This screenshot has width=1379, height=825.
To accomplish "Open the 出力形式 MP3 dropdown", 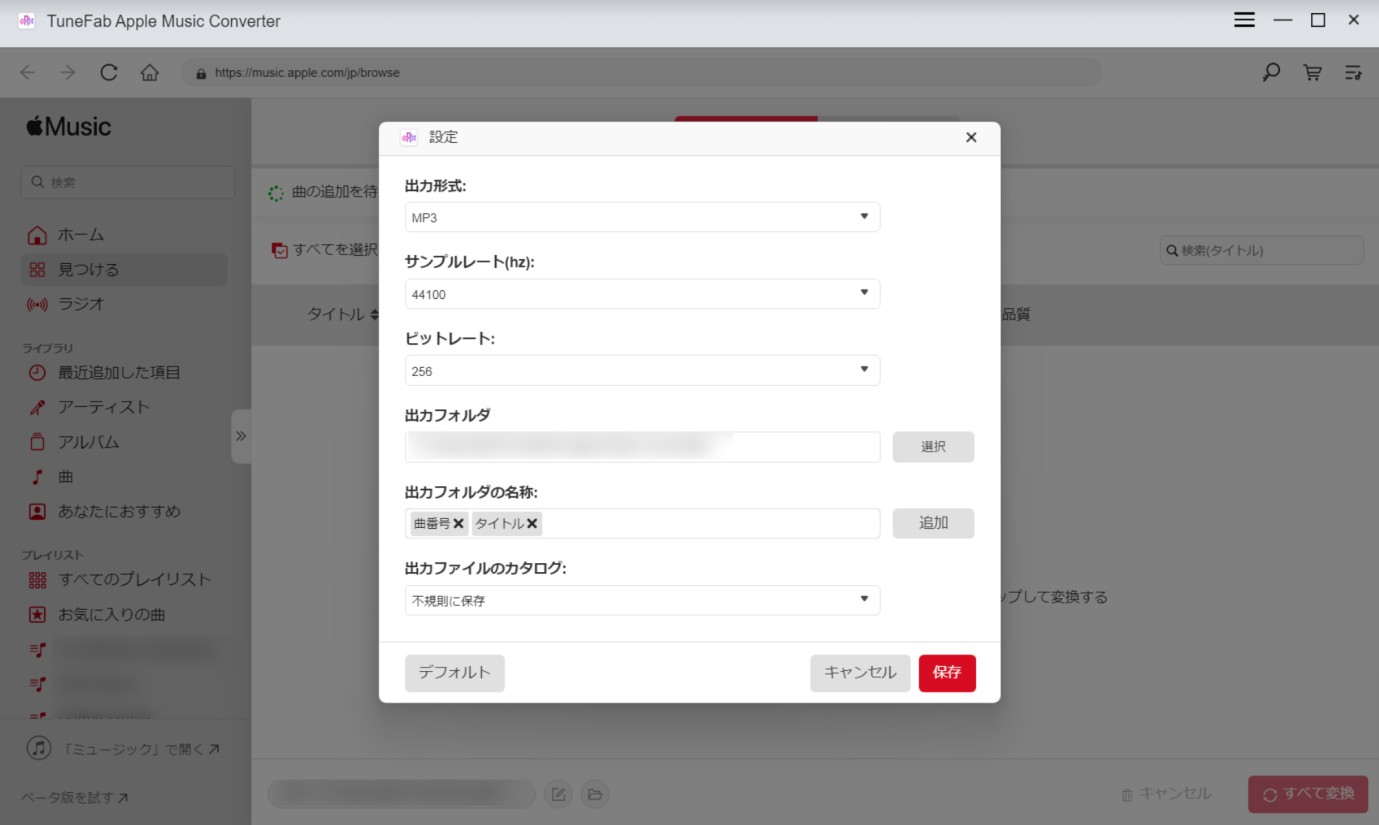I will click(x=642, y=217).
